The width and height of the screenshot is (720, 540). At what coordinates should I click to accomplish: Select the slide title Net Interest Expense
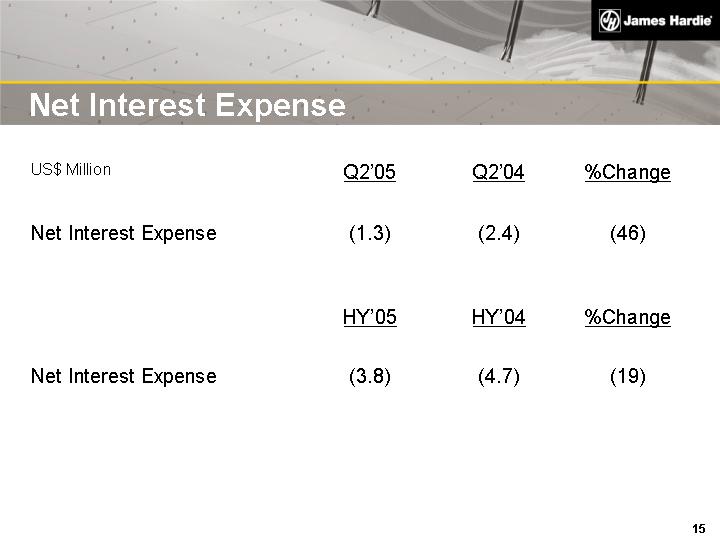[x=188, y=105]
